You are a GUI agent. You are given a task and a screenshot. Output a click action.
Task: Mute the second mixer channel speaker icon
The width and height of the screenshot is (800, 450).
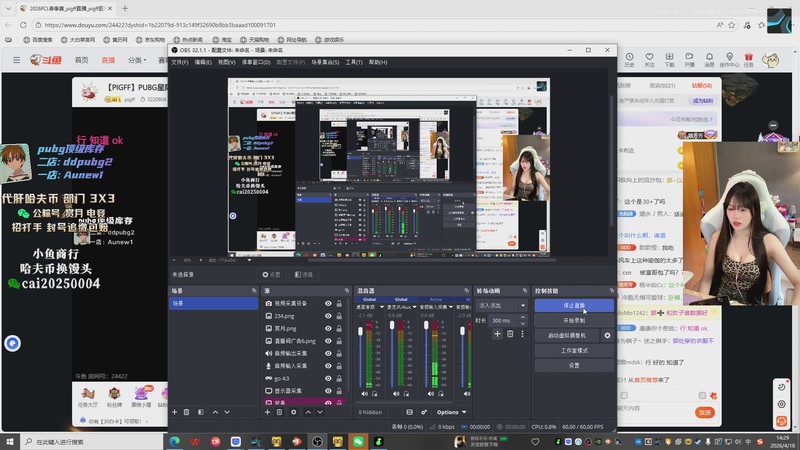click(x=396, y=394)
